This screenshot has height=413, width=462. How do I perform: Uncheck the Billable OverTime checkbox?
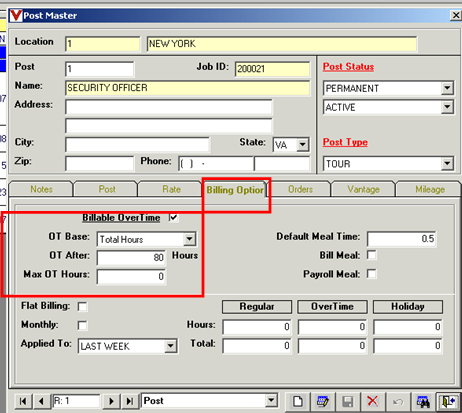[173, 218]
